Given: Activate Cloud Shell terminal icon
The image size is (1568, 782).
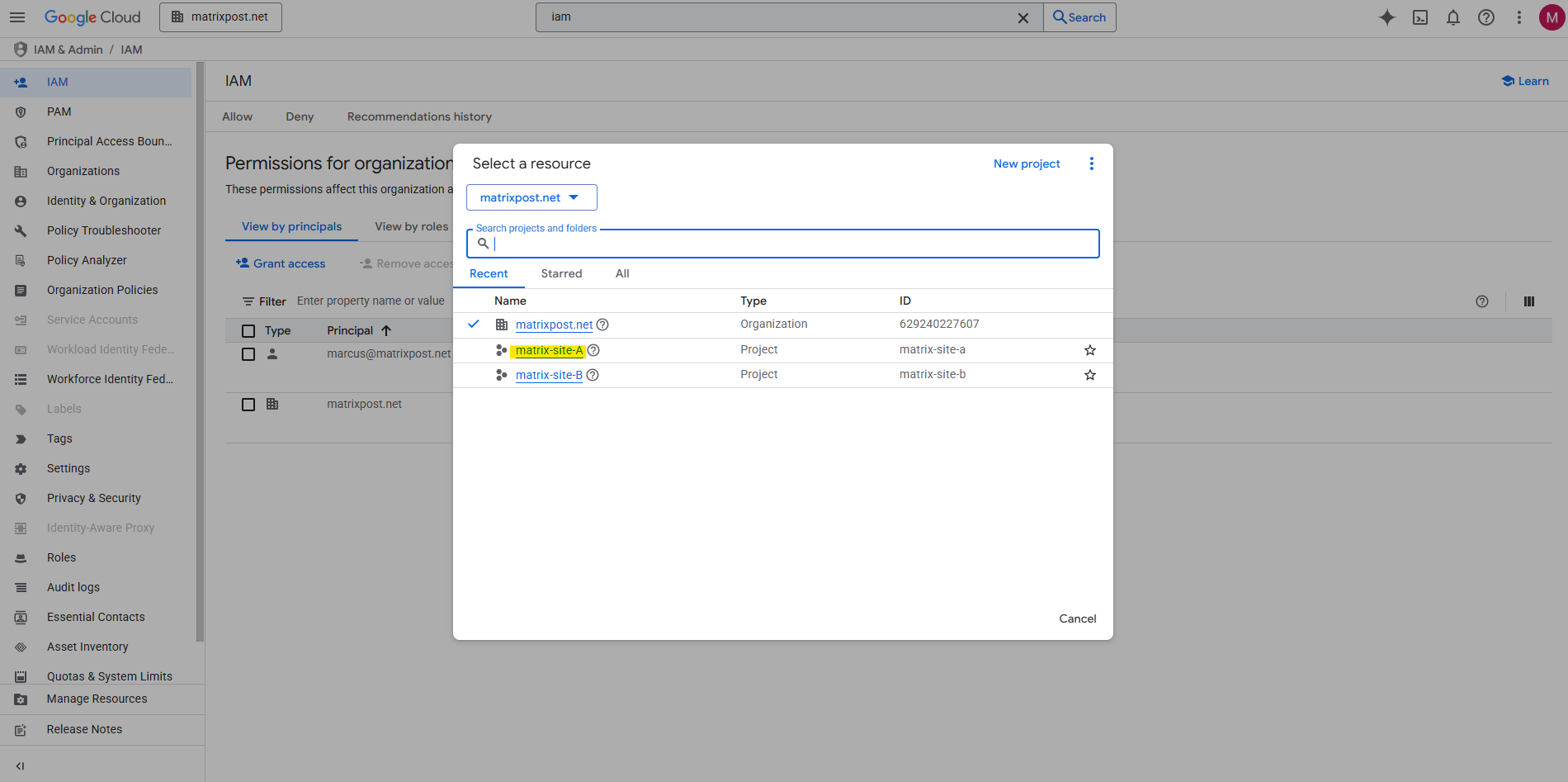Looking at the screenshot, I should [1419, 17].
